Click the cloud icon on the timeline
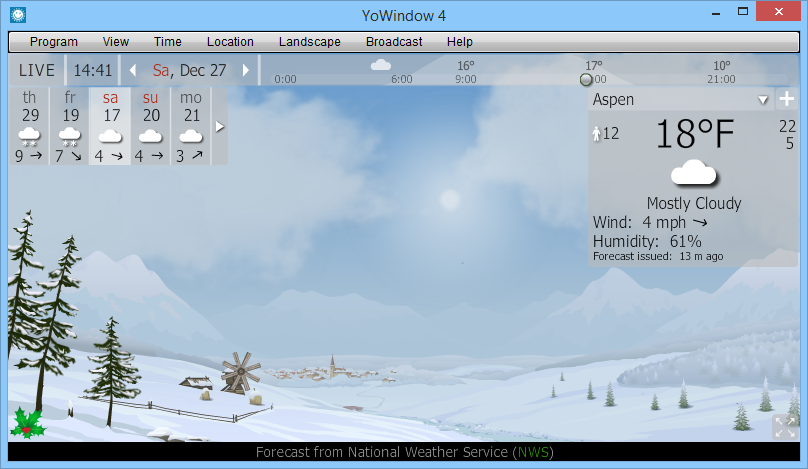The height and width of the screenshot is (469, 808). (380, 65)
